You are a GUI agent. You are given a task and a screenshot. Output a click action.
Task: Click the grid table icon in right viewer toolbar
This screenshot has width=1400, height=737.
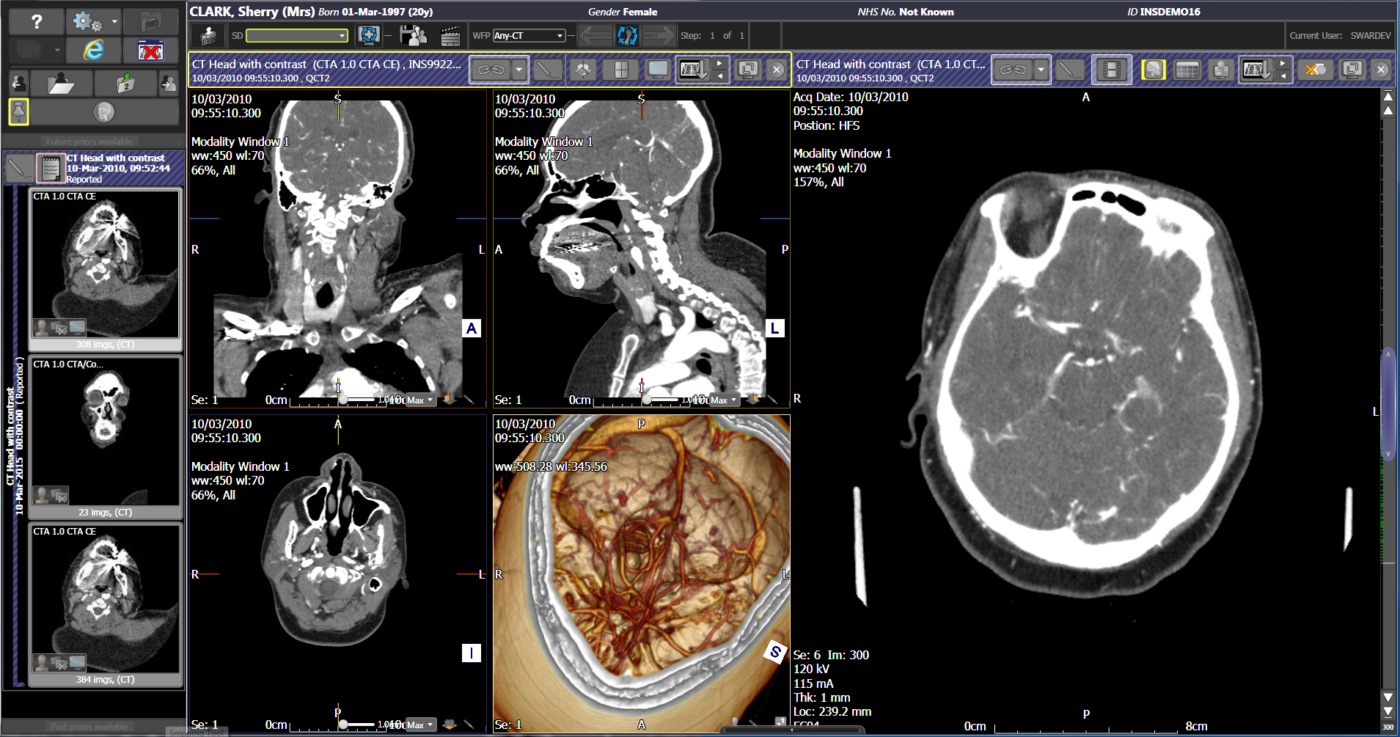click(1187, 69)
